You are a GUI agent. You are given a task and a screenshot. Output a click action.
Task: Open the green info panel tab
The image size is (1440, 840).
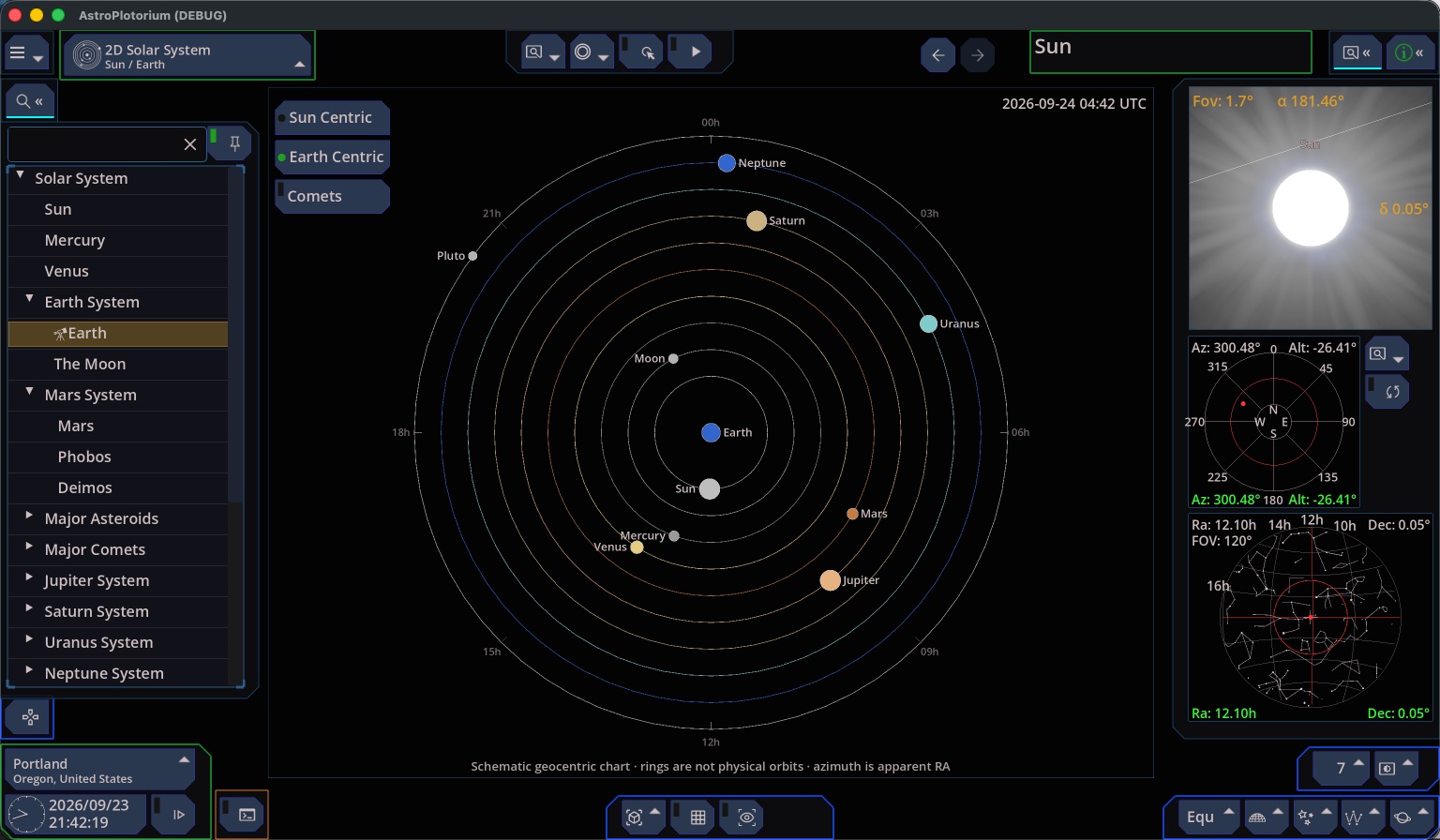(1409, 52)
